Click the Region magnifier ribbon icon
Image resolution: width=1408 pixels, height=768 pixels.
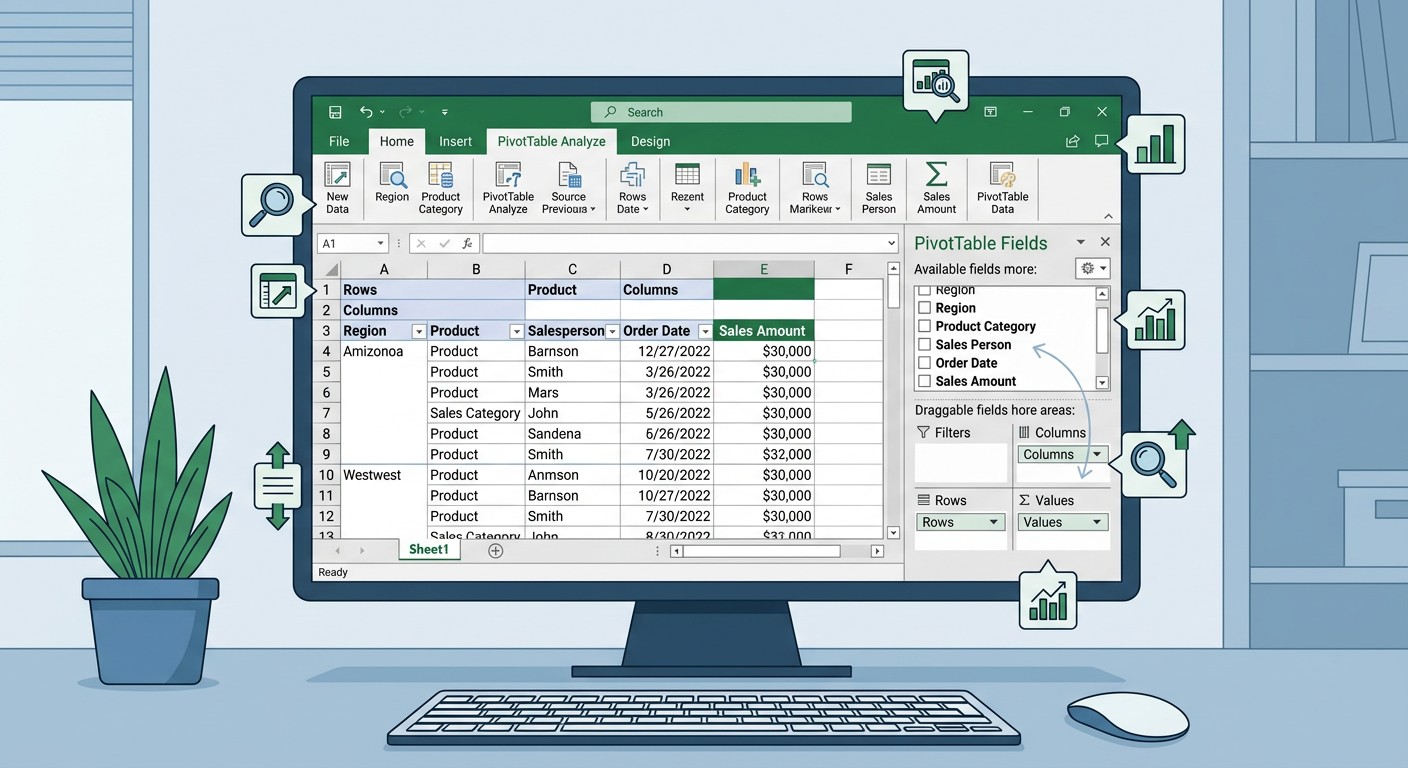392,174
